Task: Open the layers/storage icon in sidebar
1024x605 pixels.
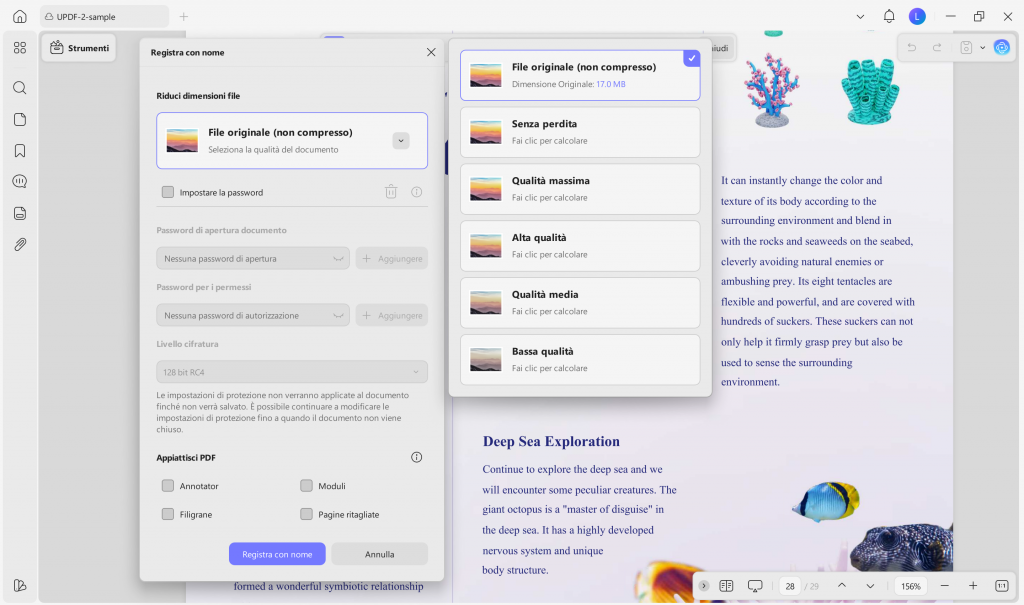Action: tap(20, 213)
